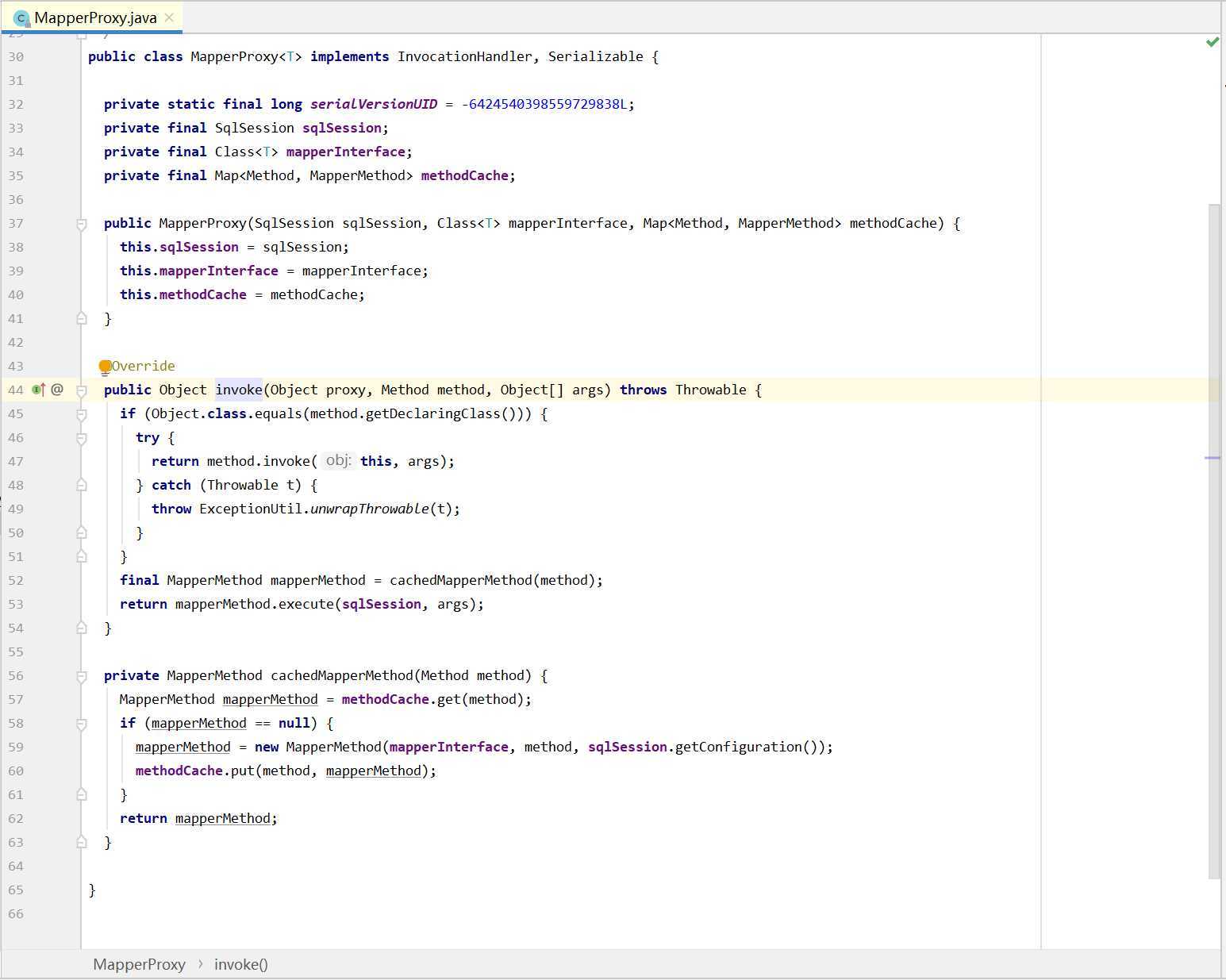
Task: Click the implements-method gutter icon on line 44
Action: tap(38, 390)
